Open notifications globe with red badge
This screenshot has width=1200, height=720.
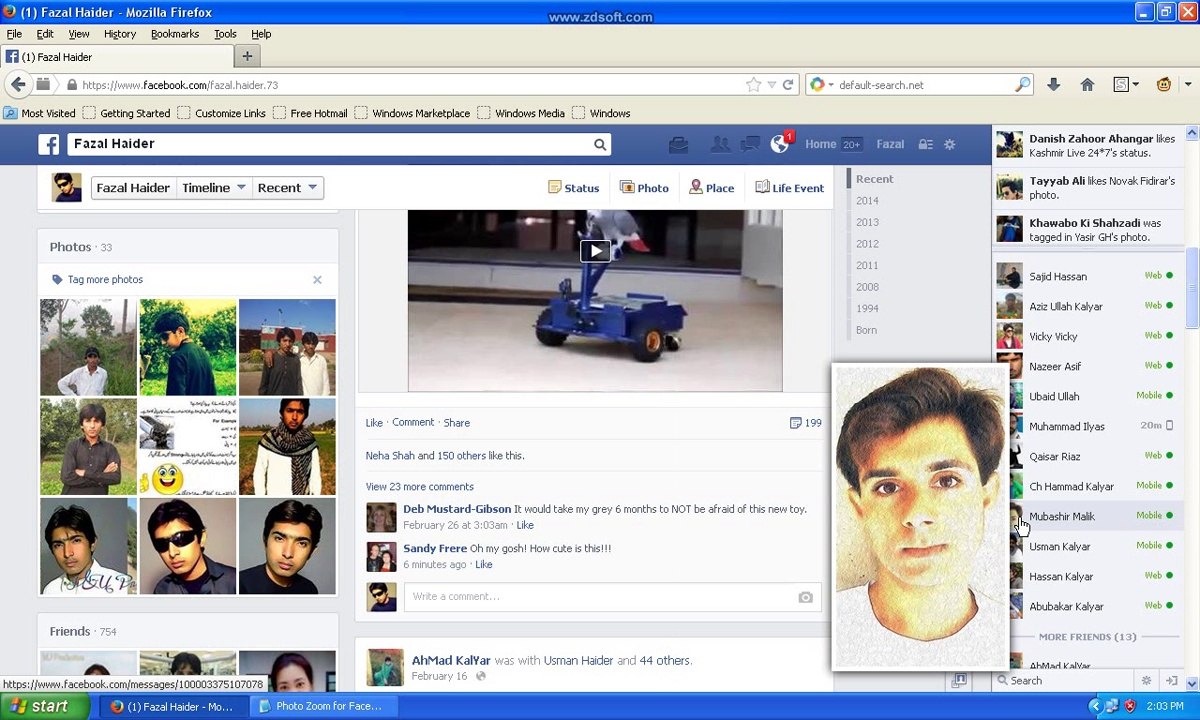point(781,143)
